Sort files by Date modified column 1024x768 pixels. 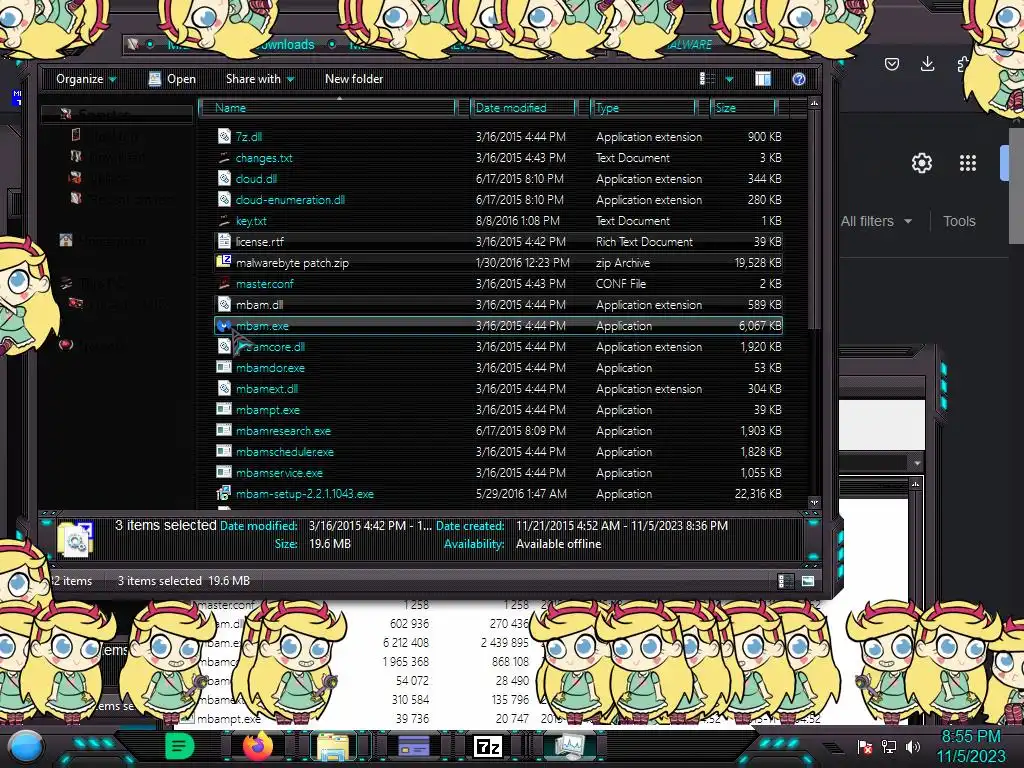click(x=522, y=108)
